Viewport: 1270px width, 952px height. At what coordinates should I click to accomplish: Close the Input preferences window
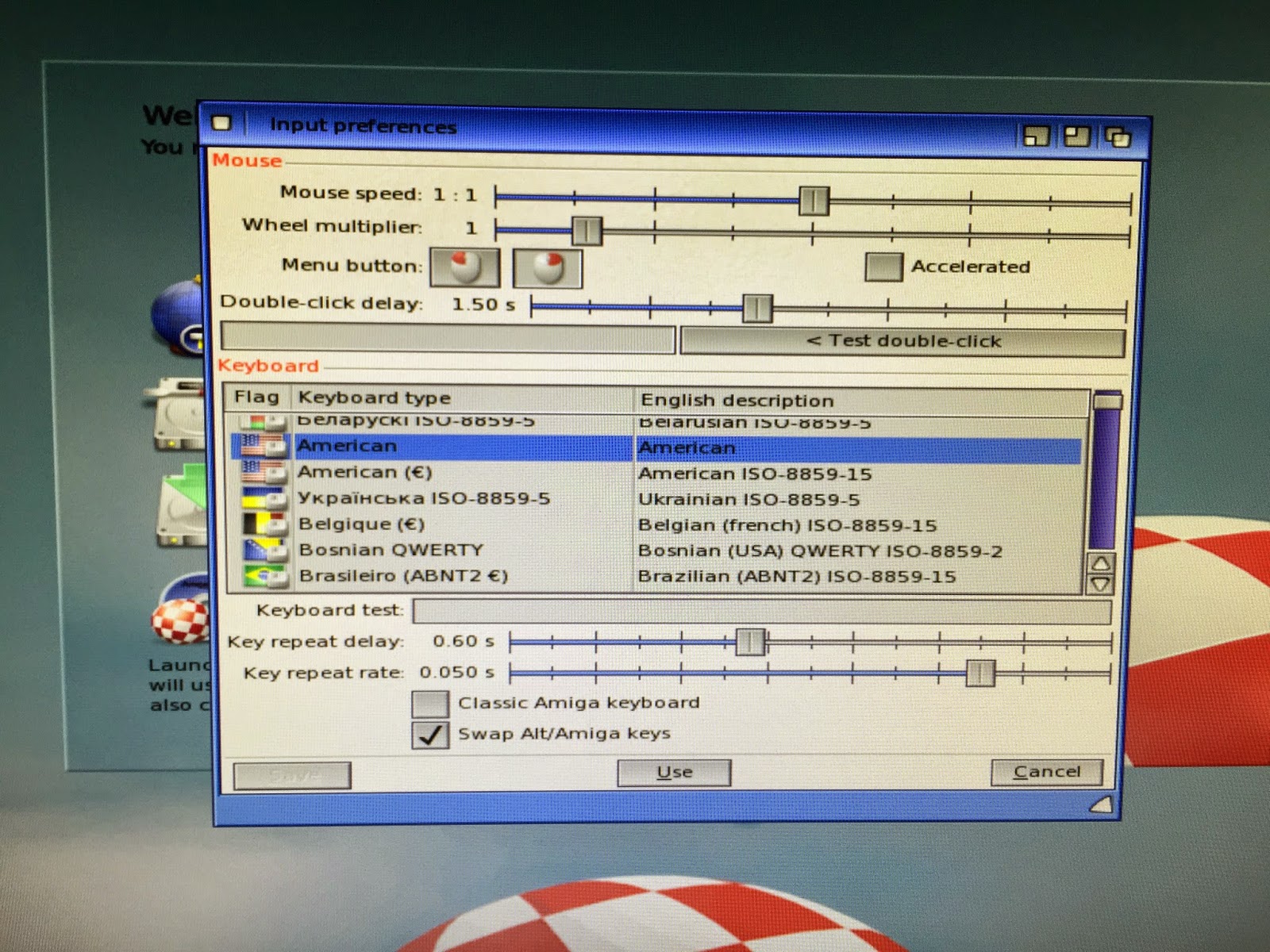coord(221,123)
